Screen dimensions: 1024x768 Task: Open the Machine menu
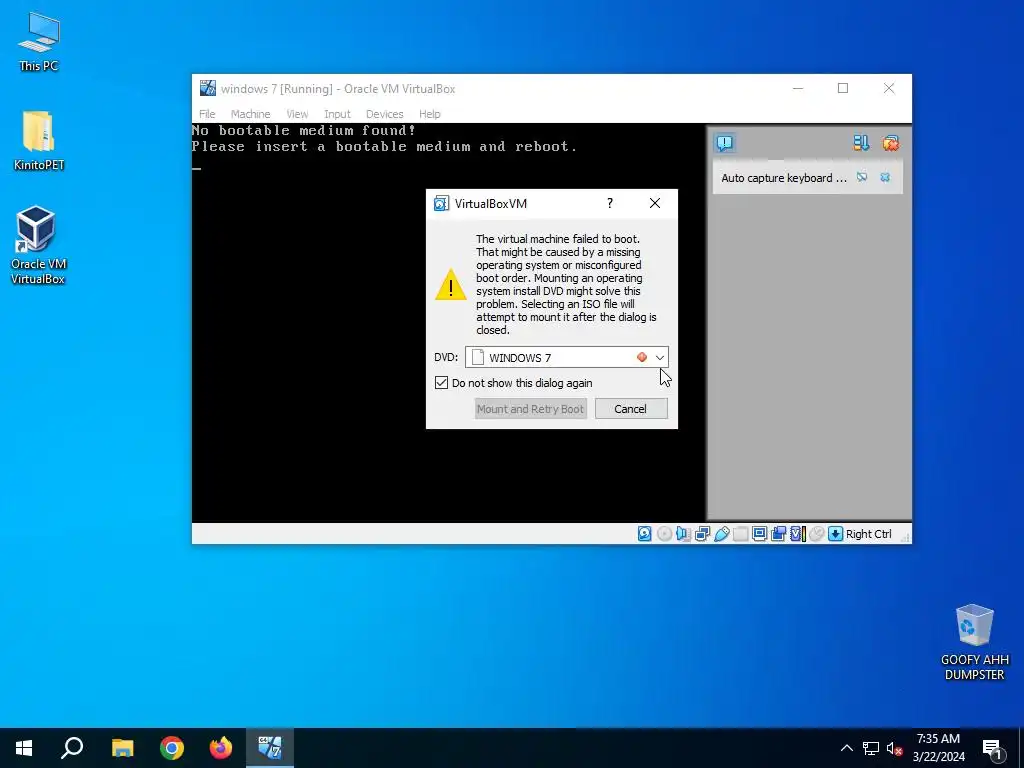pos(250,114)
